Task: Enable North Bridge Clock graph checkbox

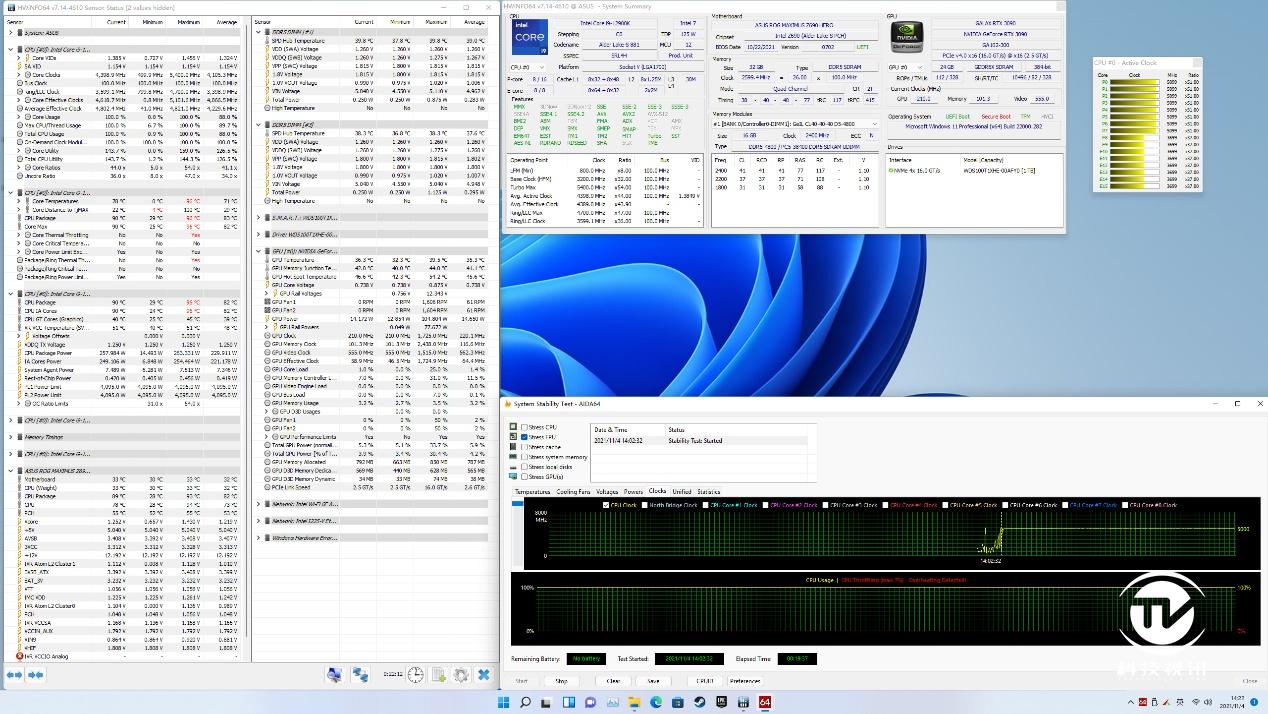Action: pyautogui.click(x=646, y=505)
